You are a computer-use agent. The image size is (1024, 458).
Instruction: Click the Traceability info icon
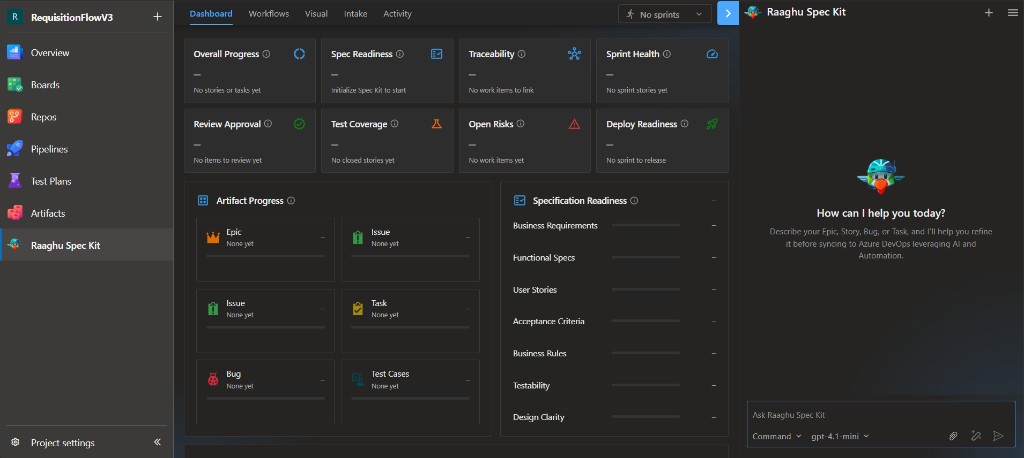[x=522, y=54]
